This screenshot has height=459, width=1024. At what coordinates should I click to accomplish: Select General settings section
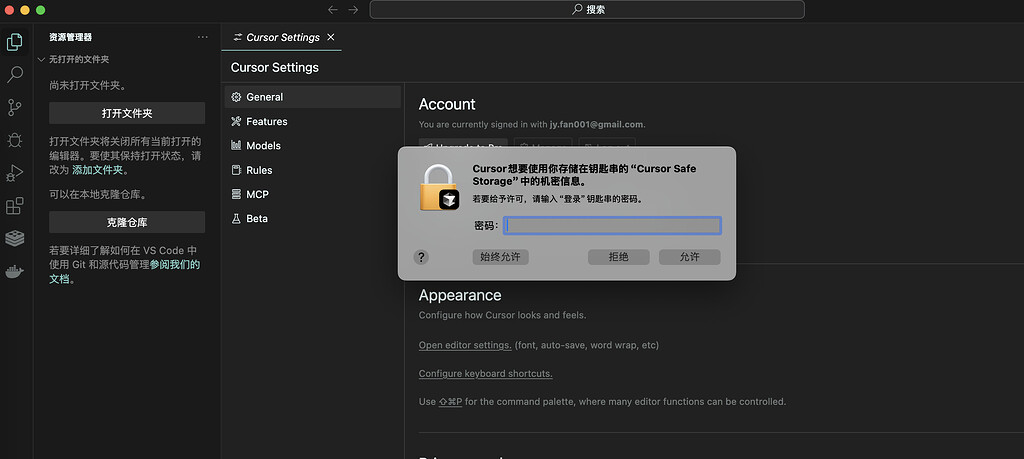coord(313,97)
